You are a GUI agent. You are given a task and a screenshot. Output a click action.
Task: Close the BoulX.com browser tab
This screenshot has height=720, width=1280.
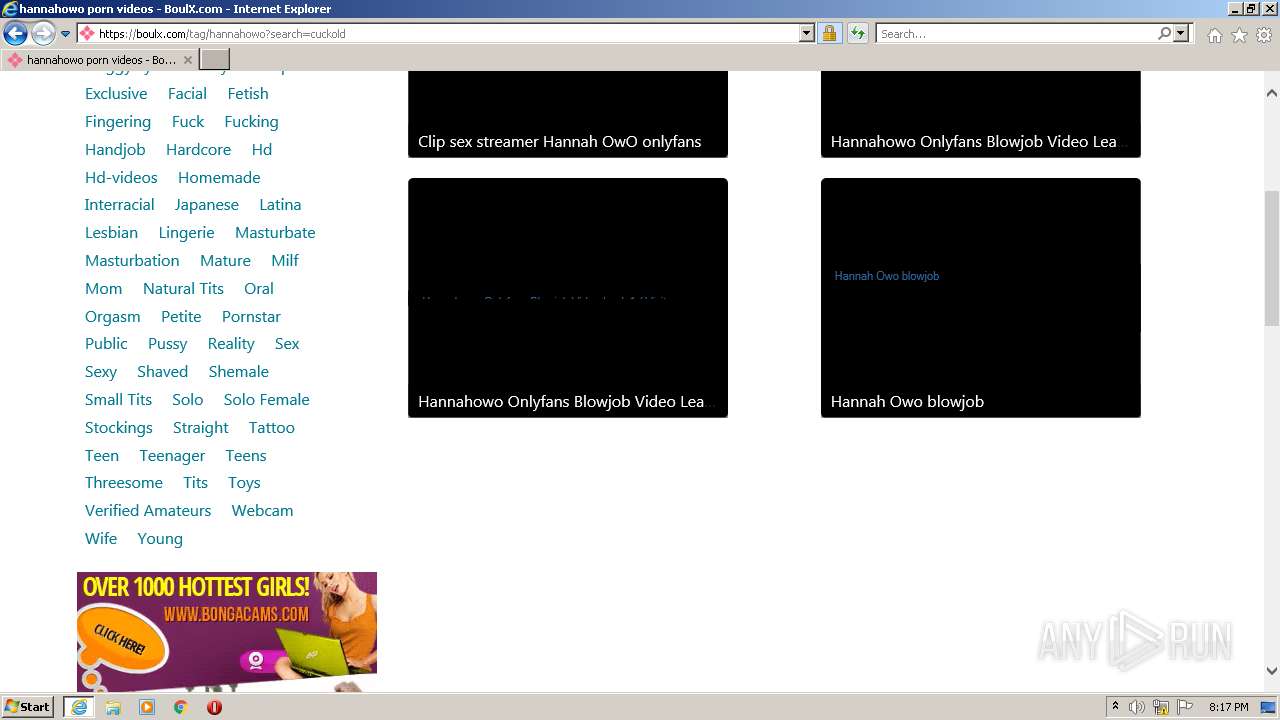pyautogui.click(x=188, y=60)
